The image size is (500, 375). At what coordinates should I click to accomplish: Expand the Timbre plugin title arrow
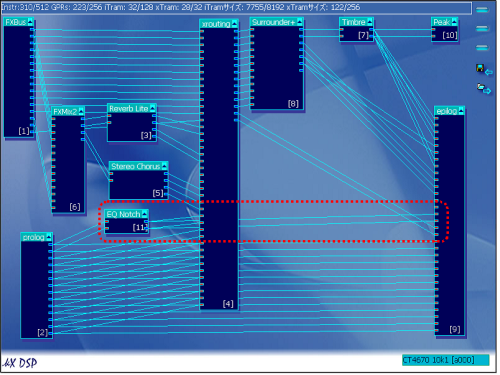[369, 22]
